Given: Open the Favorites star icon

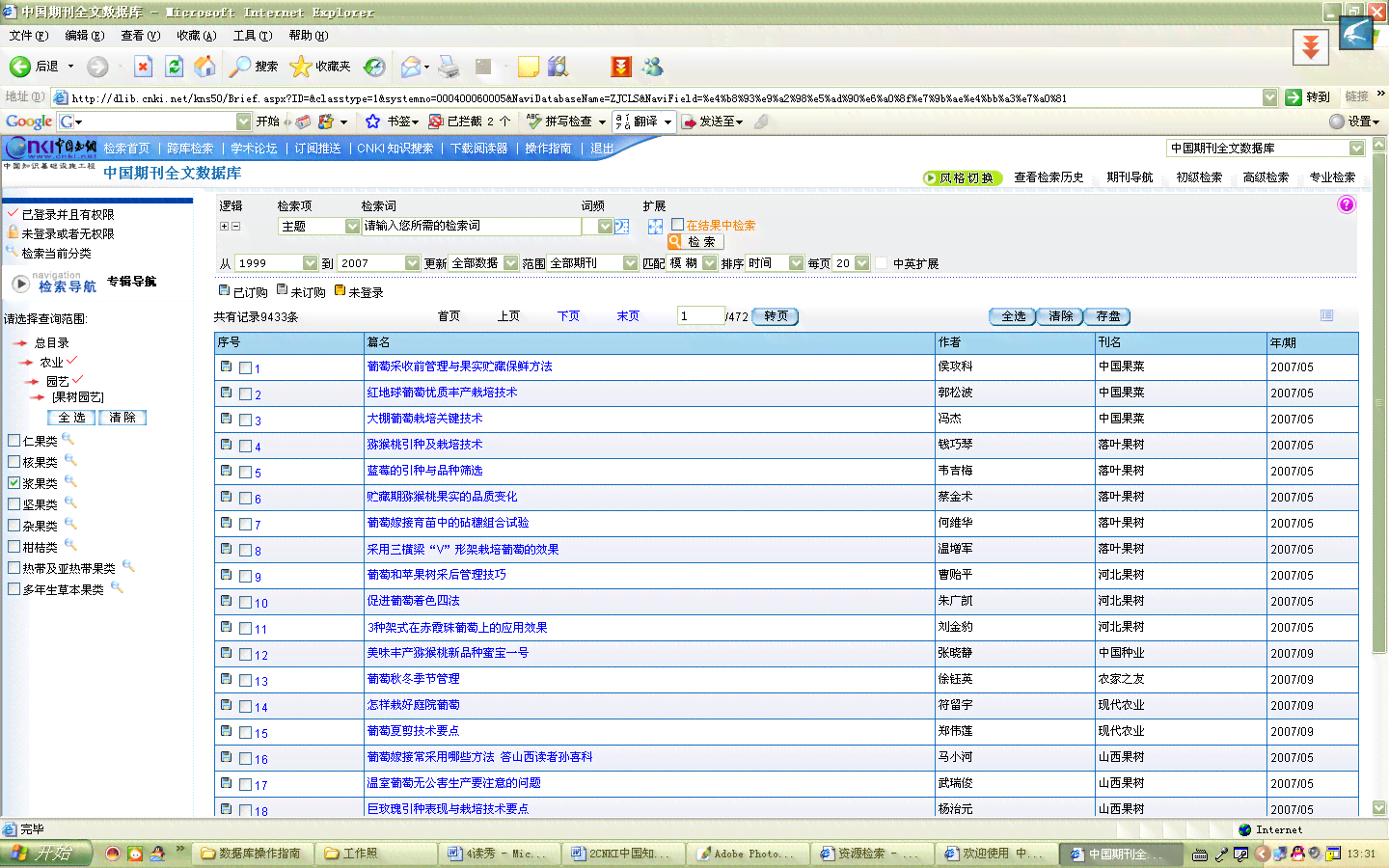Looking at the screenshot, I should (301, 66).
